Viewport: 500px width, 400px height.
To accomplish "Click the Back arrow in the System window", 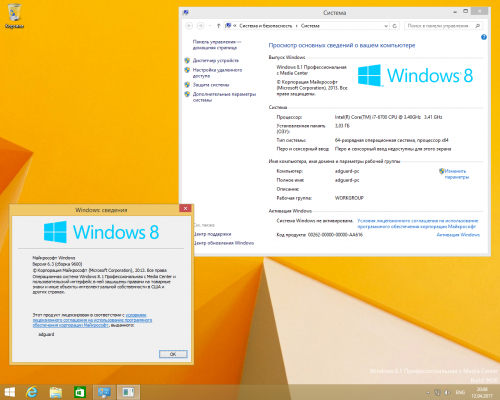I will [189, 26].
